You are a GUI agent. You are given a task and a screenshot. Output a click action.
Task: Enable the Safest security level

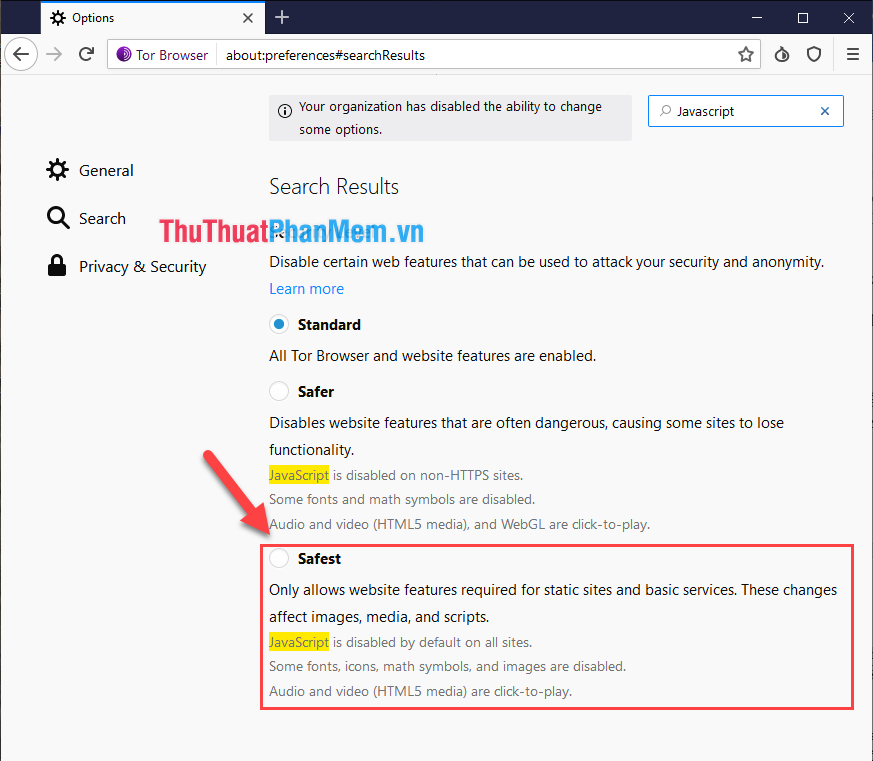coord(279,558)
